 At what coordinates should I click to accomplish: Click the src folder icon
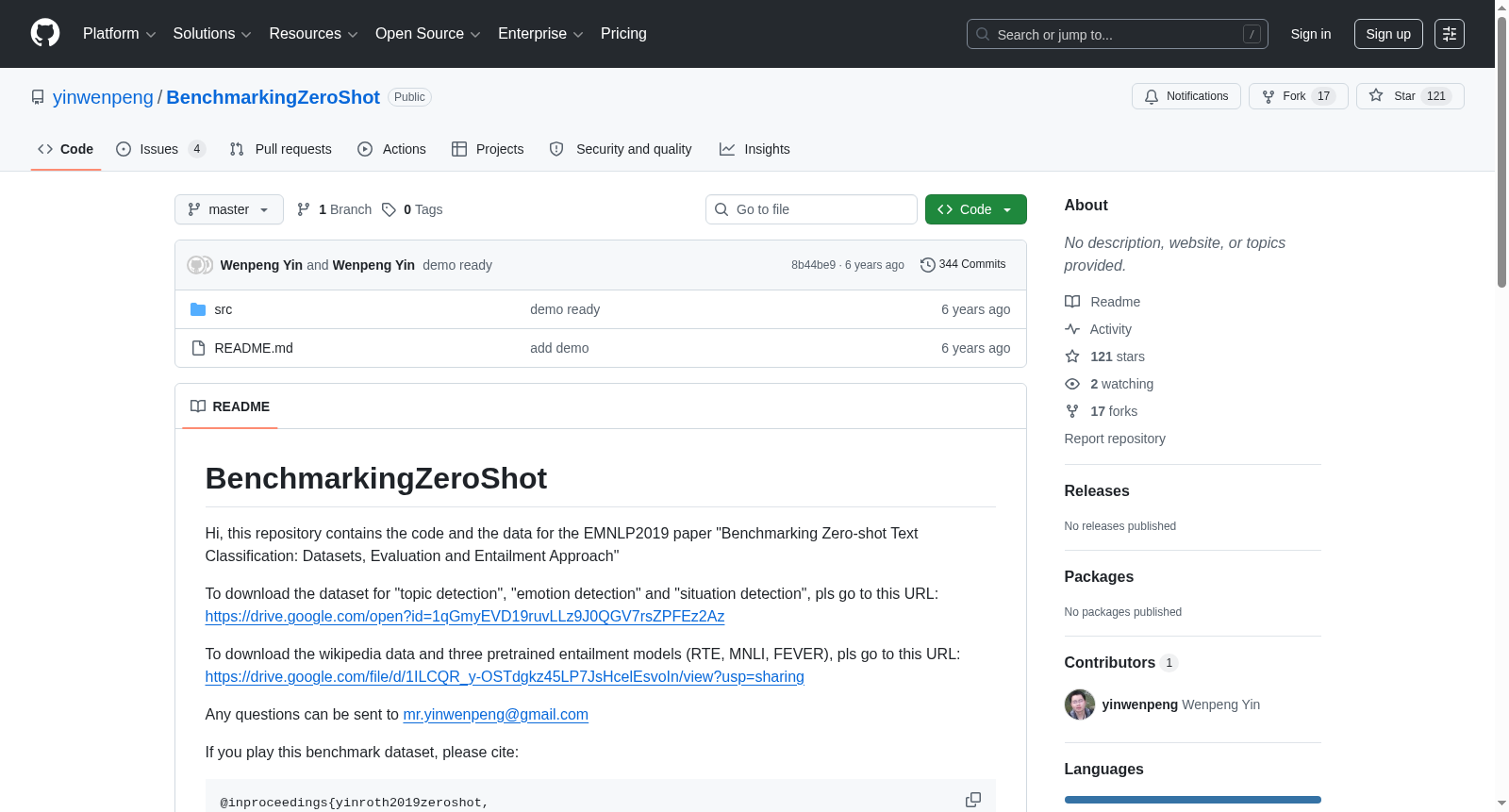click(x=198, y=309)
